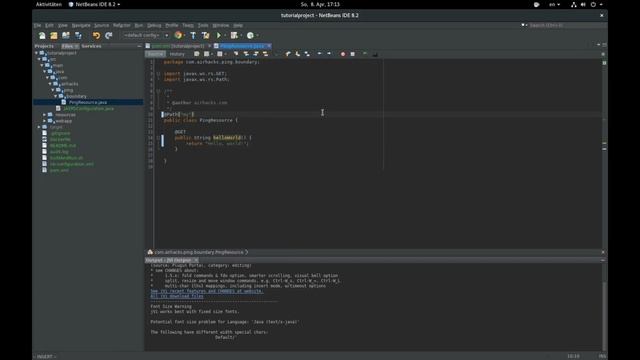Click the New Project toolbar icon

[54, 36]
